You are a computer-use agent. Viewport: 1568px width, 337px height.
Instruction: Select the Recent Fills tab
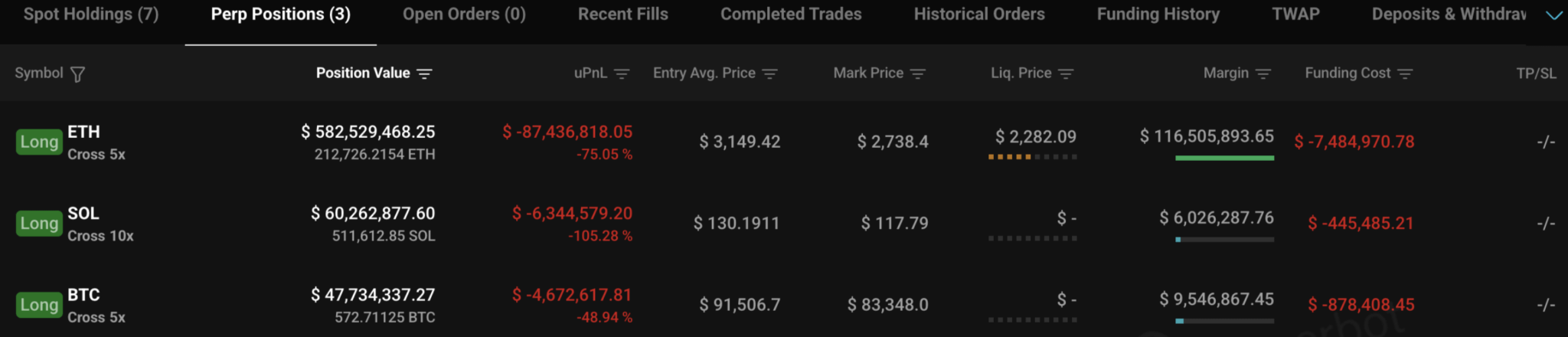point(623,15)
